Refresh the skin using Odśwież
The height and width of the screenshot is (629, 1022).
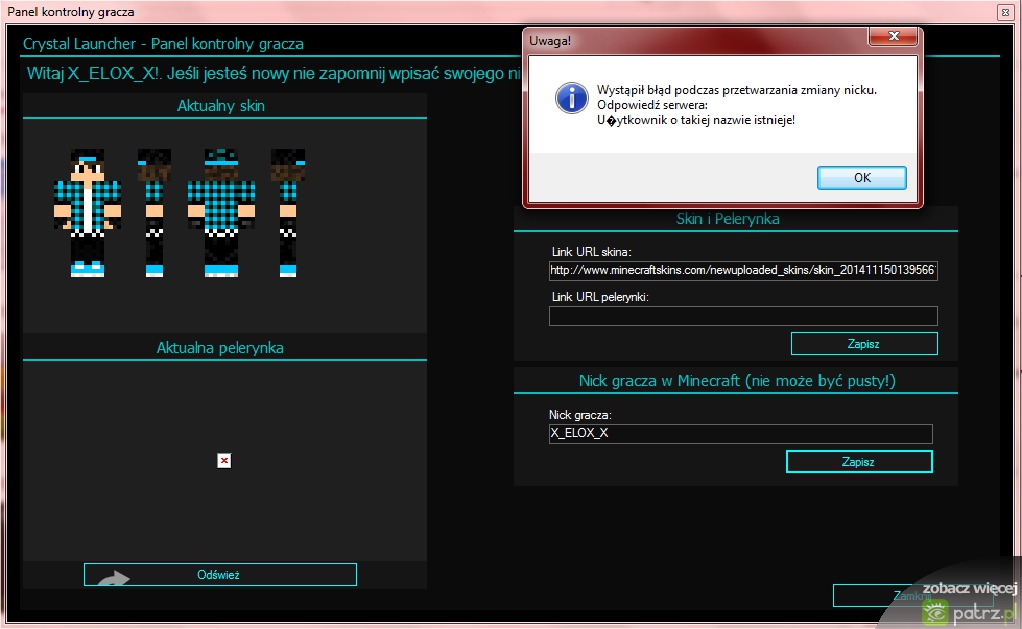pyautogui.click(x=220, y=575)
